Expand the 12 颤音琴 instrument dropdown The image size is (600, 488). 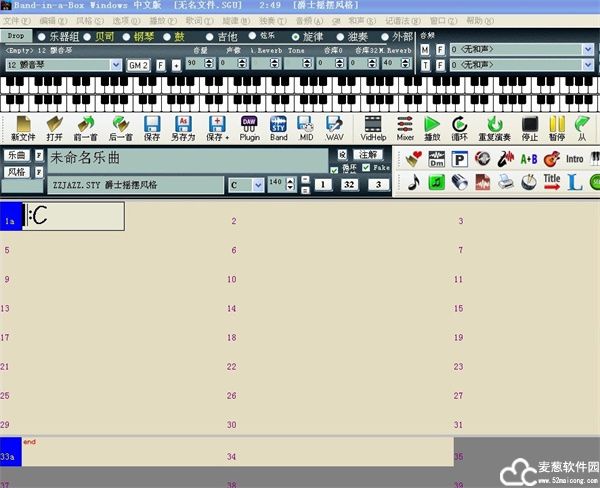pyautogui.click(x=116, y=65)
